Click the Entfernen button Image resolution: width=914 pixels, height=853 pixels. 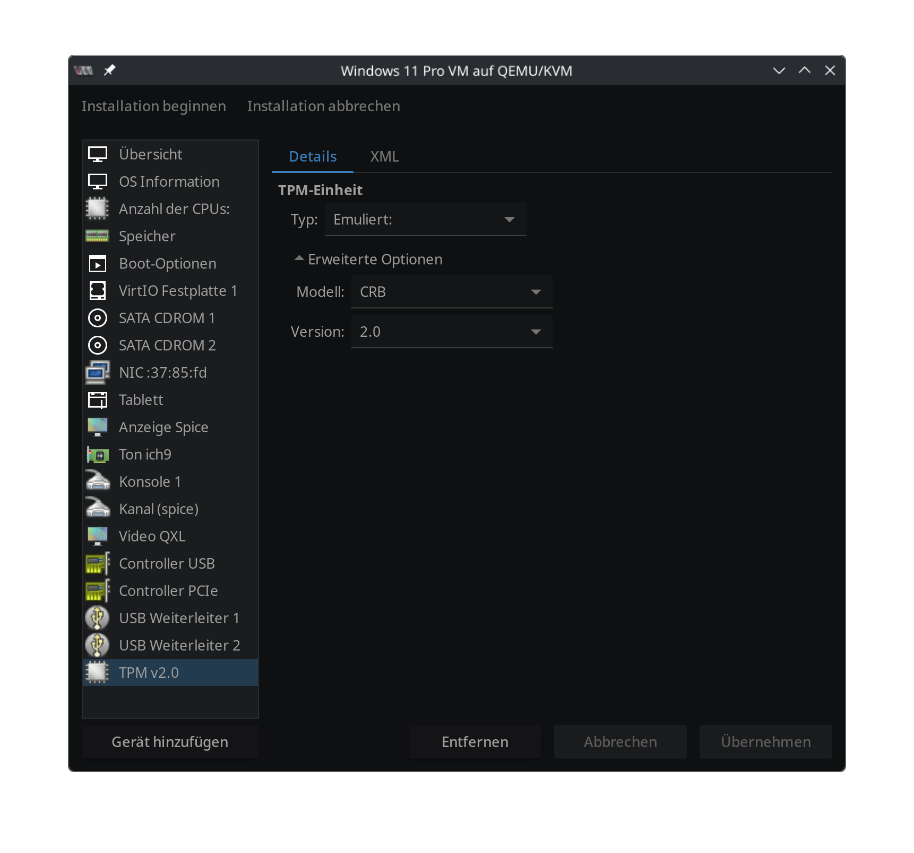[x=475, y=742]
